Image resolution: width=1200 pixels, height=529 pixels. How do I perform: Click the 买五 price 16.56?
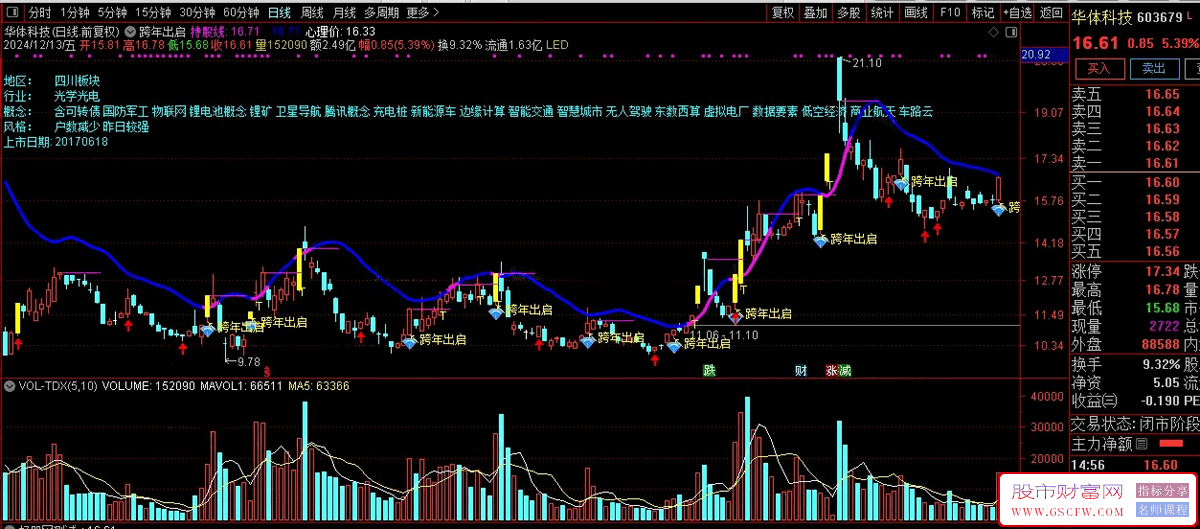[x=1162, y=251]
